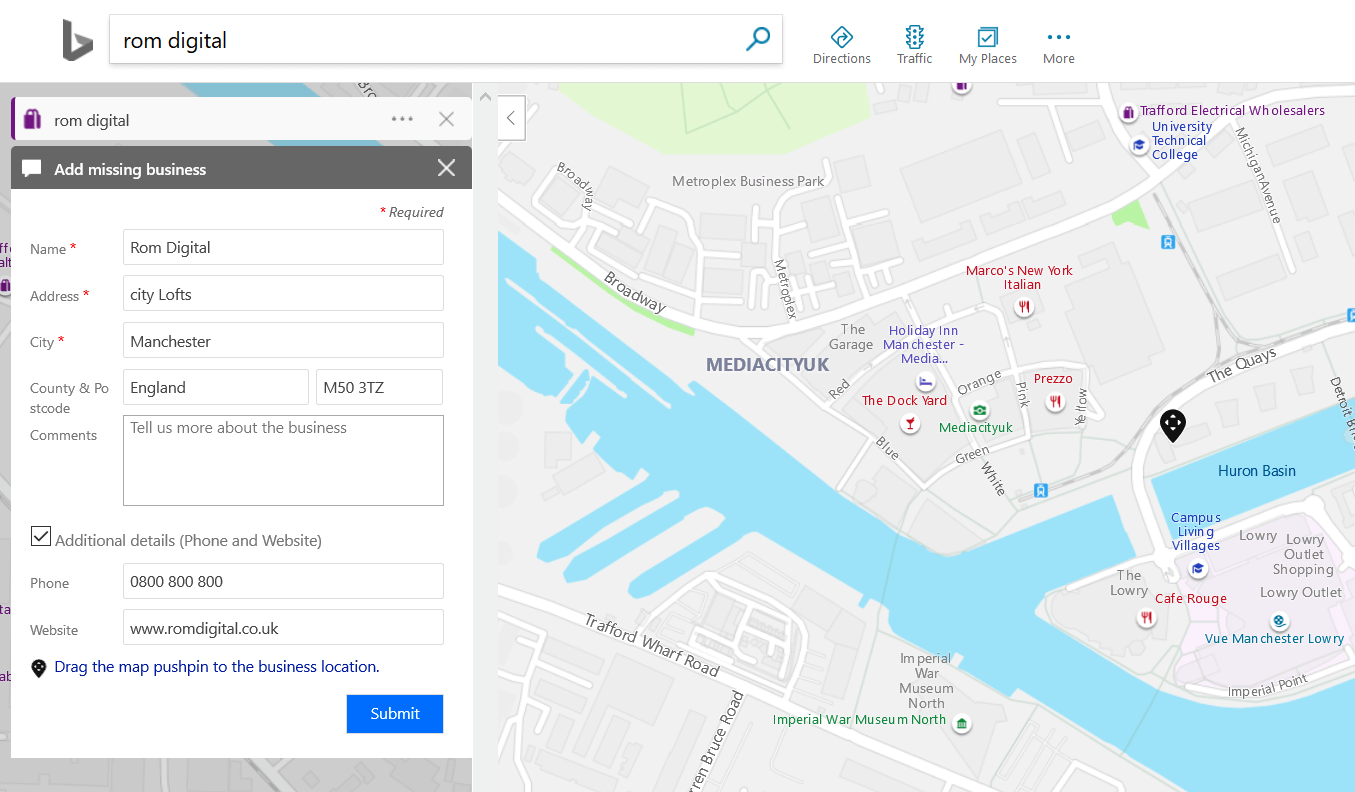
Task: Click the City input field
Action: tap(283, 341)
